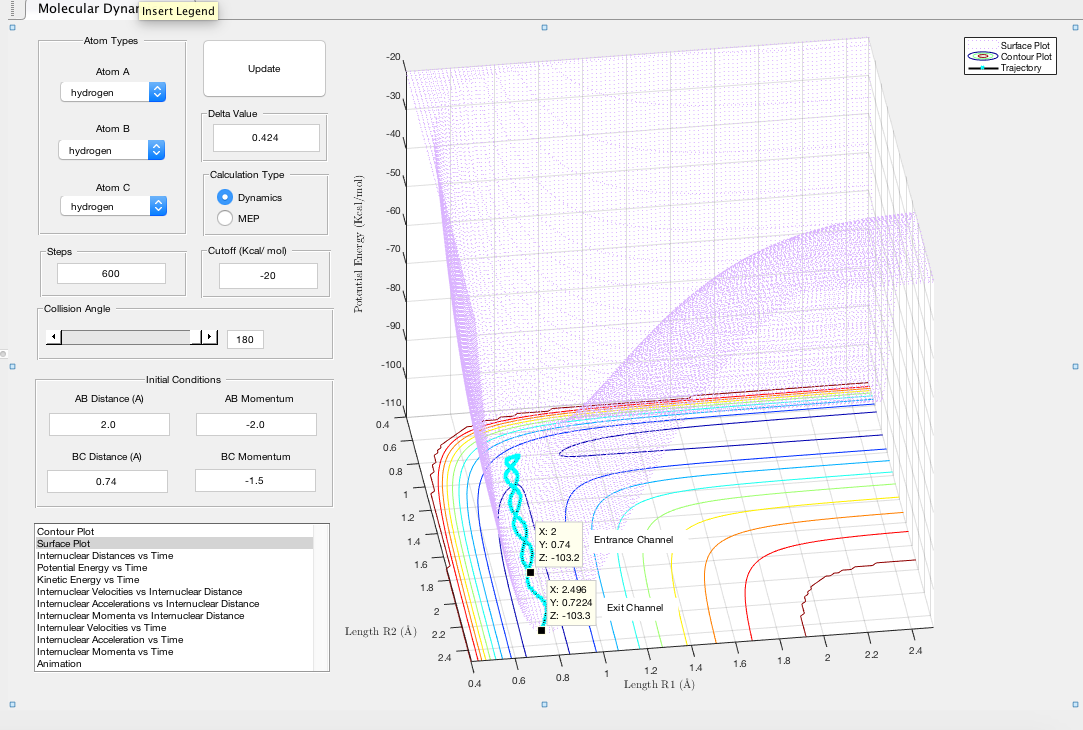Select the MEP calculation type
This screenshot has height=730, width=1083.
(225, 218)
